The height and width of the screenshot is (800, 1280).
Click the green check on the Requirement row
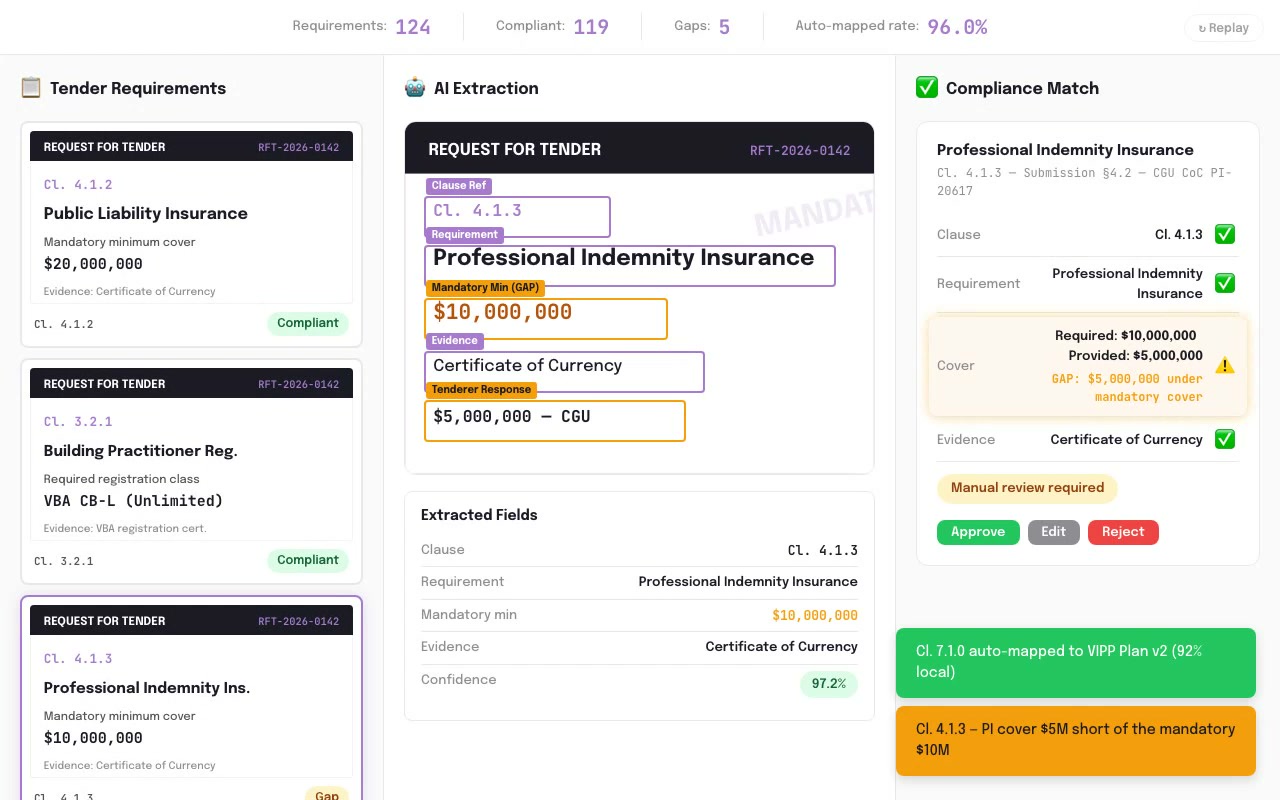(1225, 283)
